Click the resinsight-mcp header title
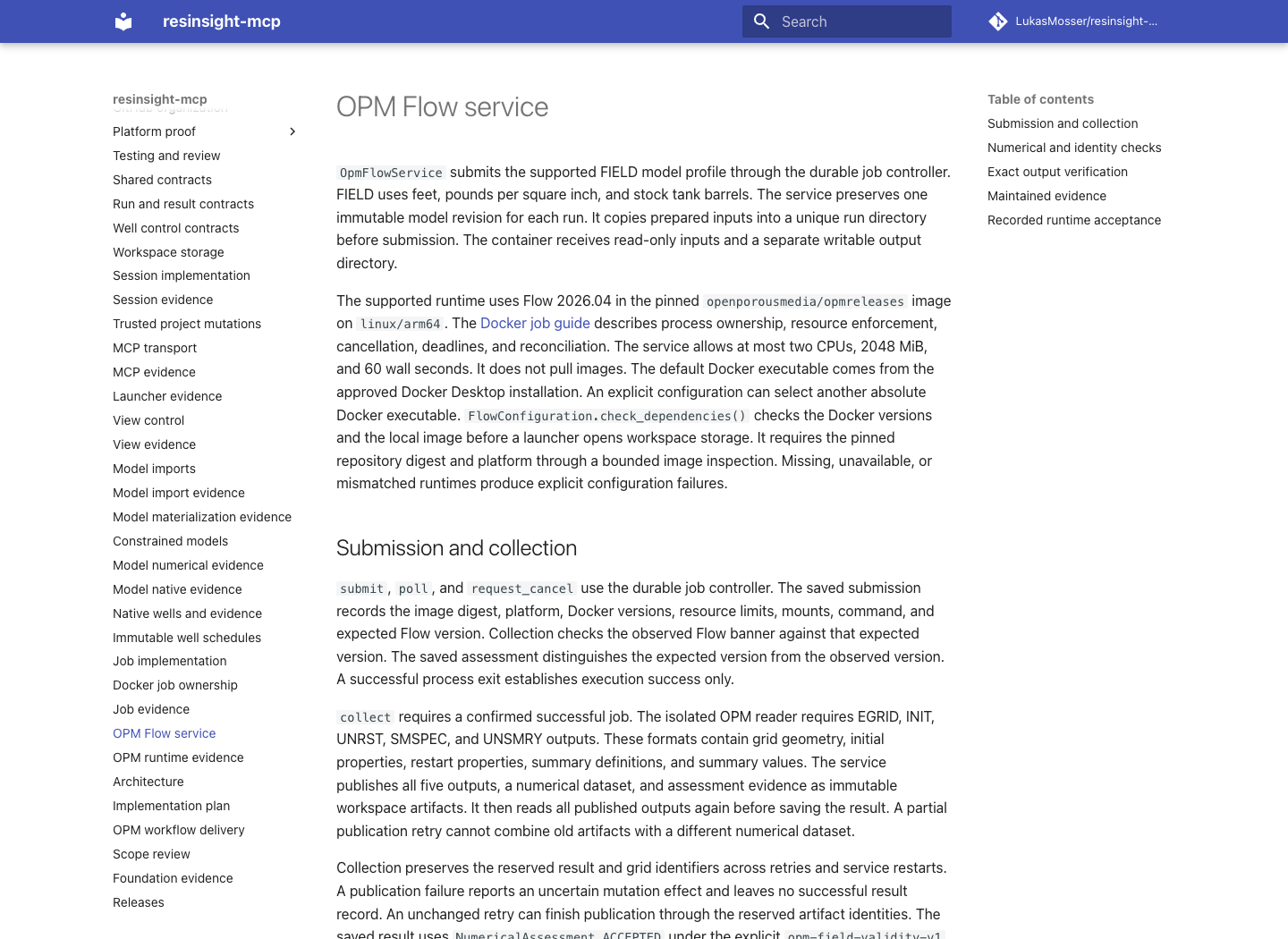Screen dimensions: 1288x939 tap(222, 21)
